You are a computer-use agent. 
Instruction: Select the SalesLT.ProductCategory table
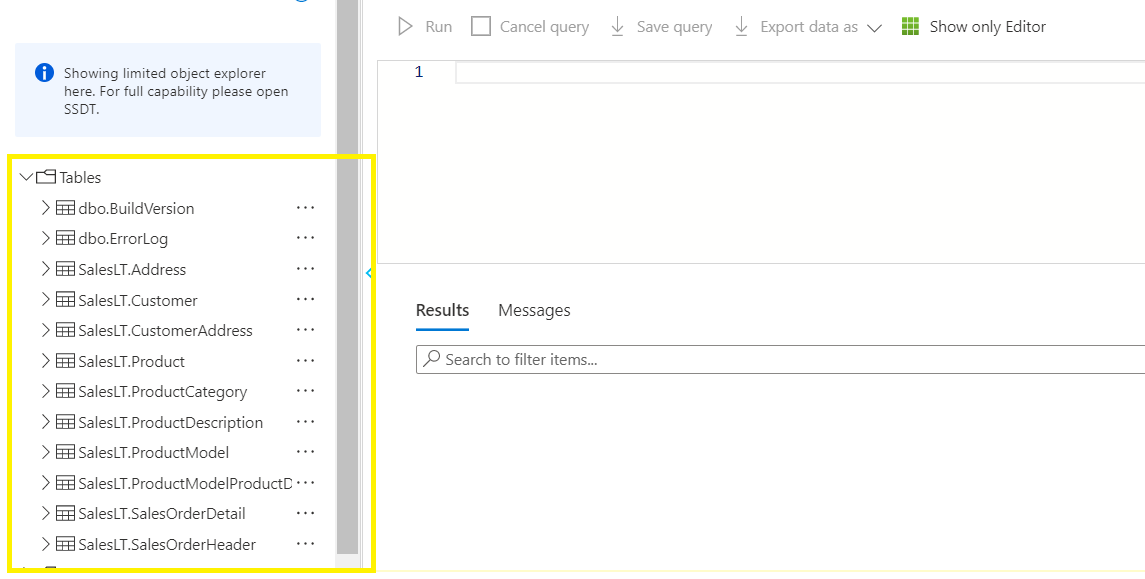coord(162,392)
